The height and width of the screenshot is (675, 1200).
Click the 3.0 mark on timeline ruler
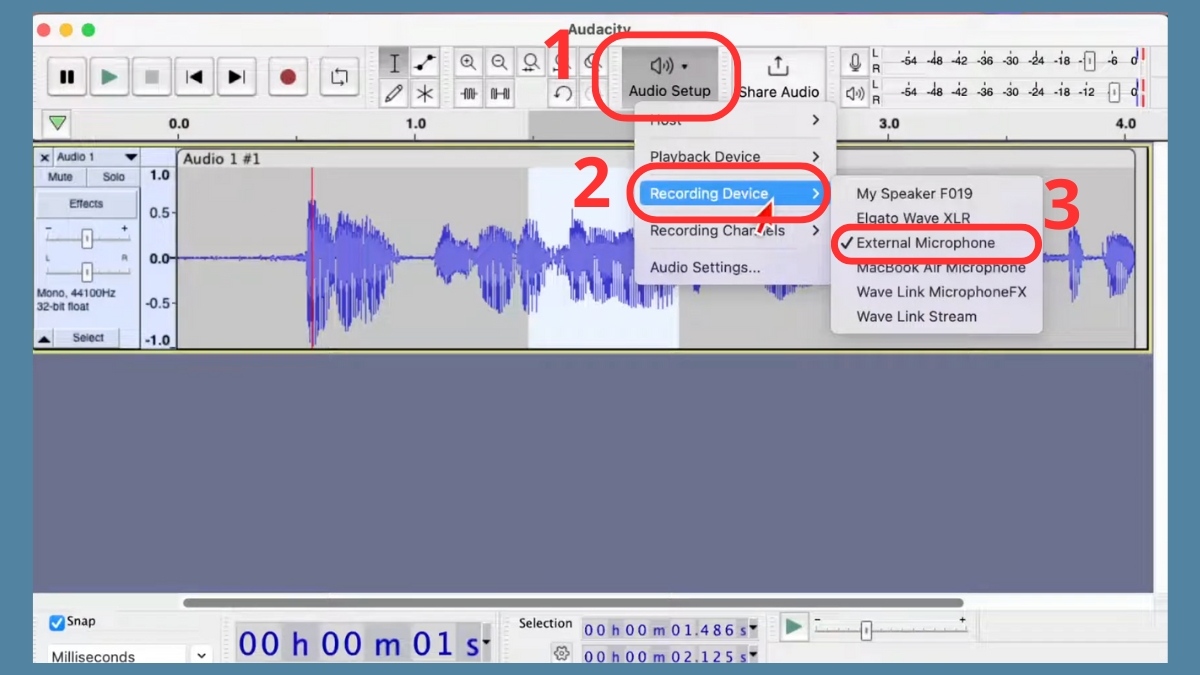coord(888,124)
